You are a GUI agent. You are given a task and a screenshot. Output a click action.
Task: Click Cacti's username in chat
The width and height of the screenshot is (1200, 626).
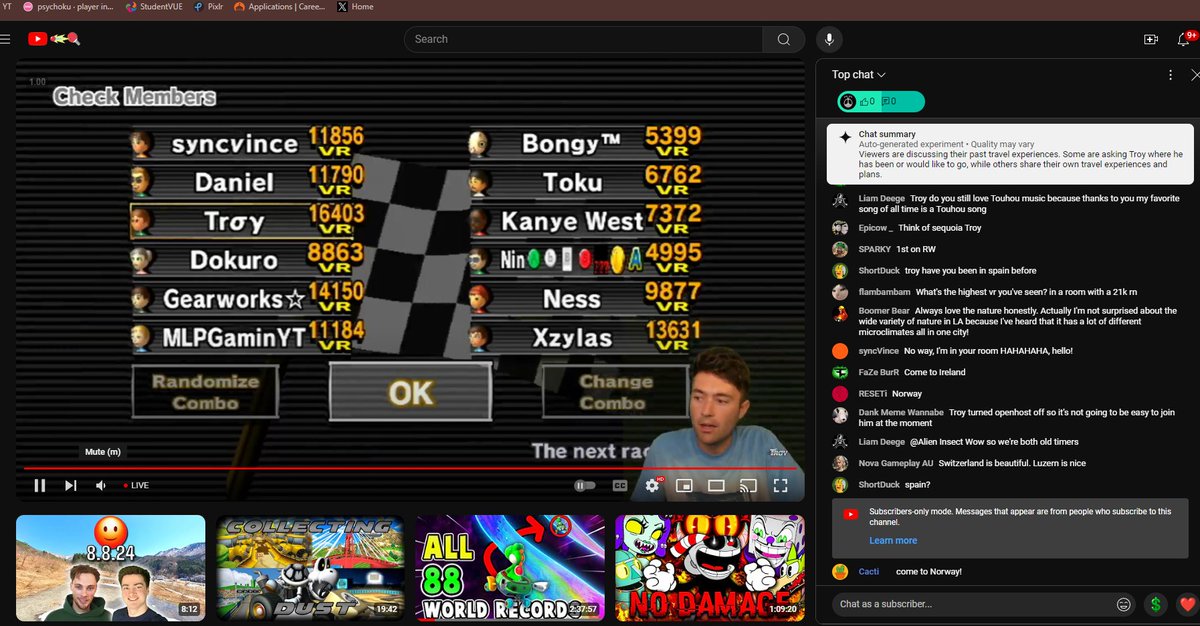point(869,571)
